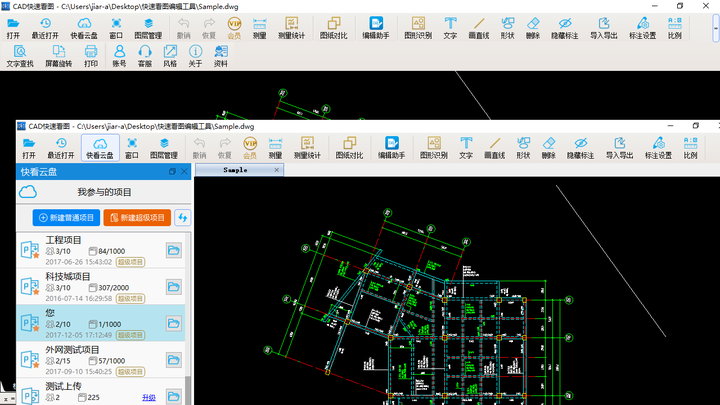The image size is (720, 405).
Task: Open 编辑助手 in the back window
Action: [376, 28]
